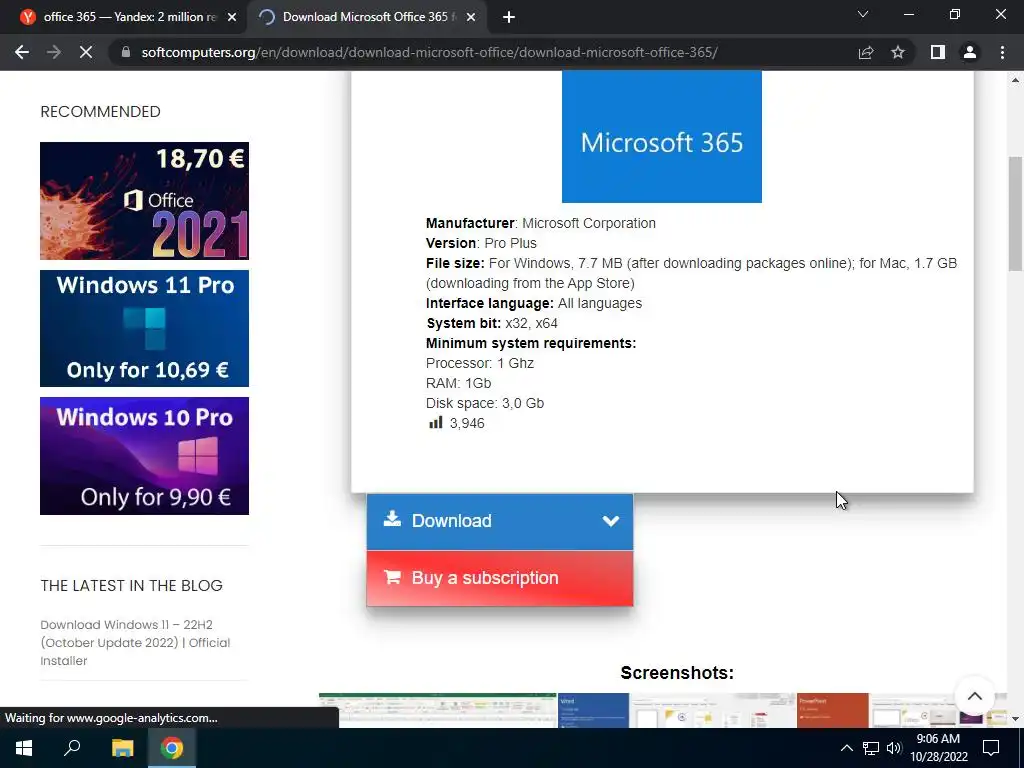Open the taskbar clock and date
The width and height of the screenshot is (1024, 768).
[x=938, y=748]
